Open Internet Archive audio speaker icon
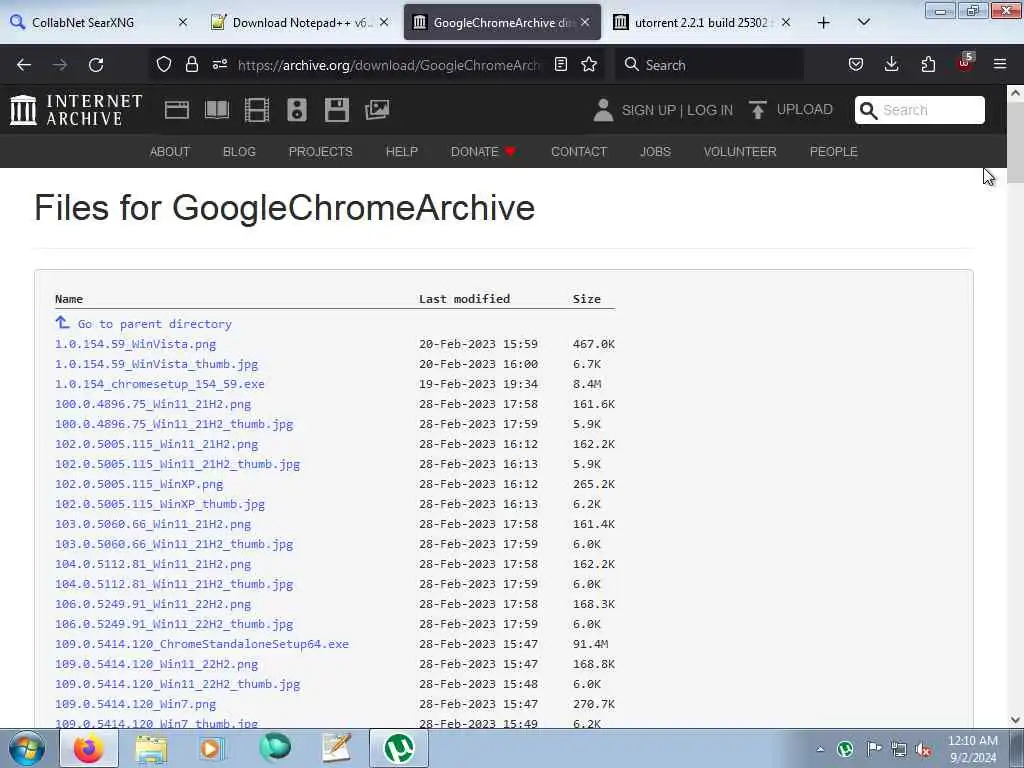1024x768 pixels. (x=297, y=110)
